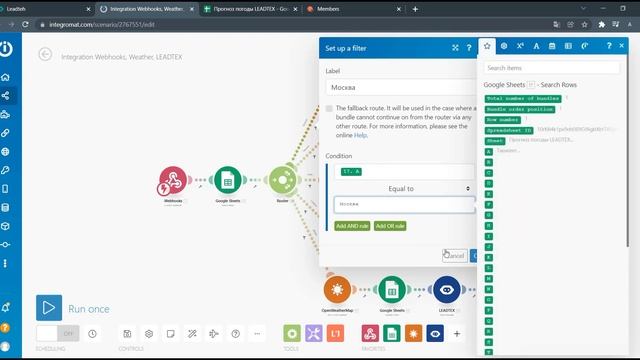Open Devices phone icon in sidebar
Viewport: 640px width, 360px height.
[5, 189]
